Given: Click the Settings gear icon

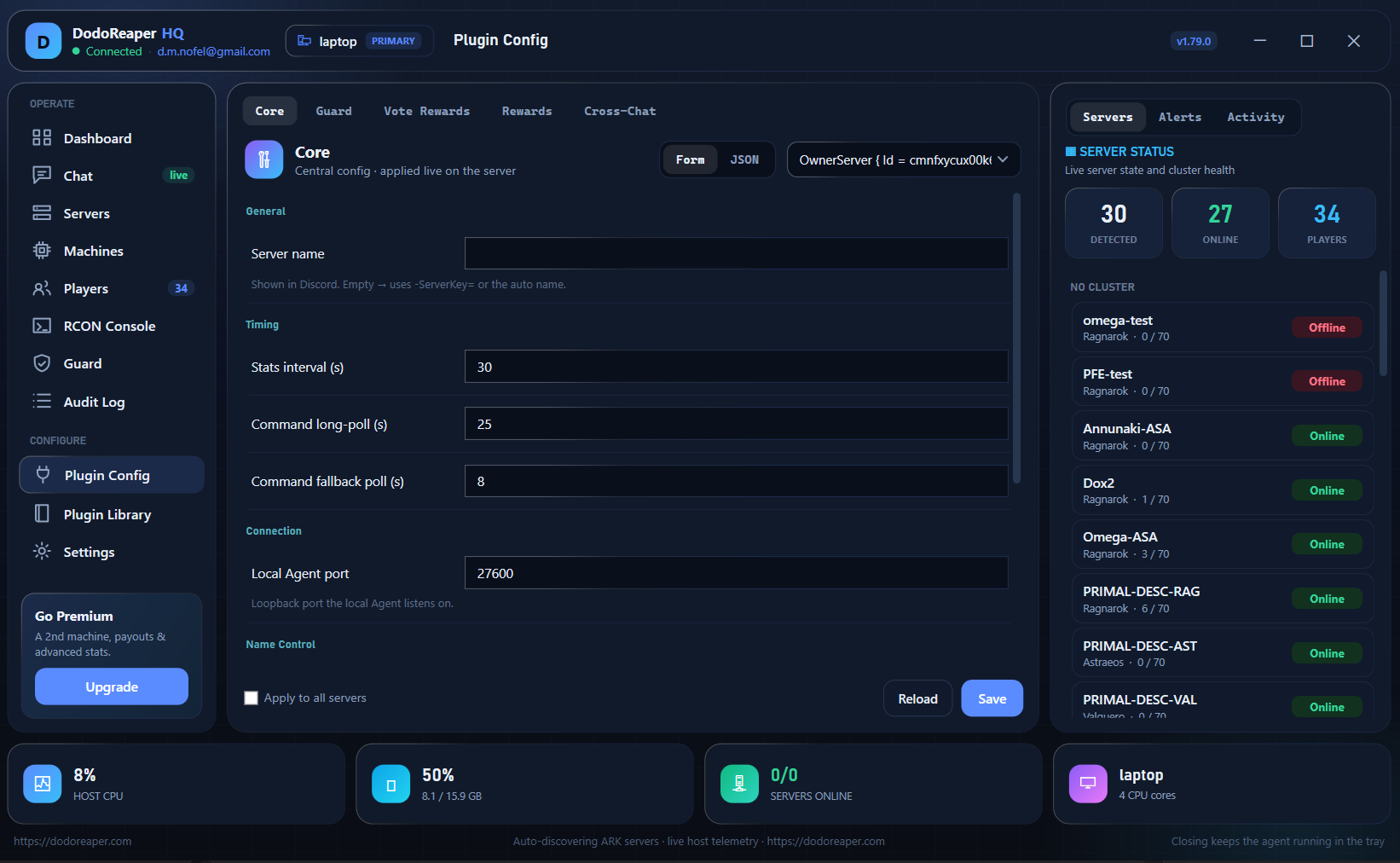Looking at the screenshot, I should (42, 551).
